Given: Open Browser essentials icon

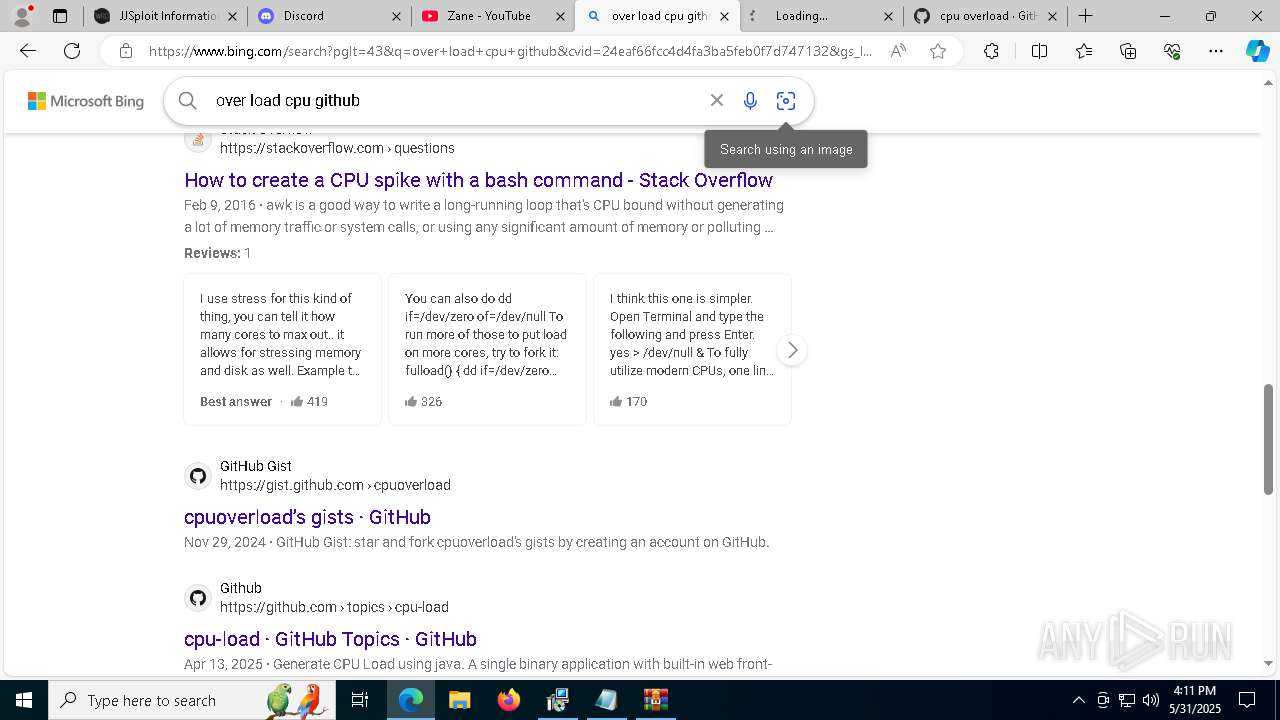Looking at the screenshot, I should tap(1172, 51).
